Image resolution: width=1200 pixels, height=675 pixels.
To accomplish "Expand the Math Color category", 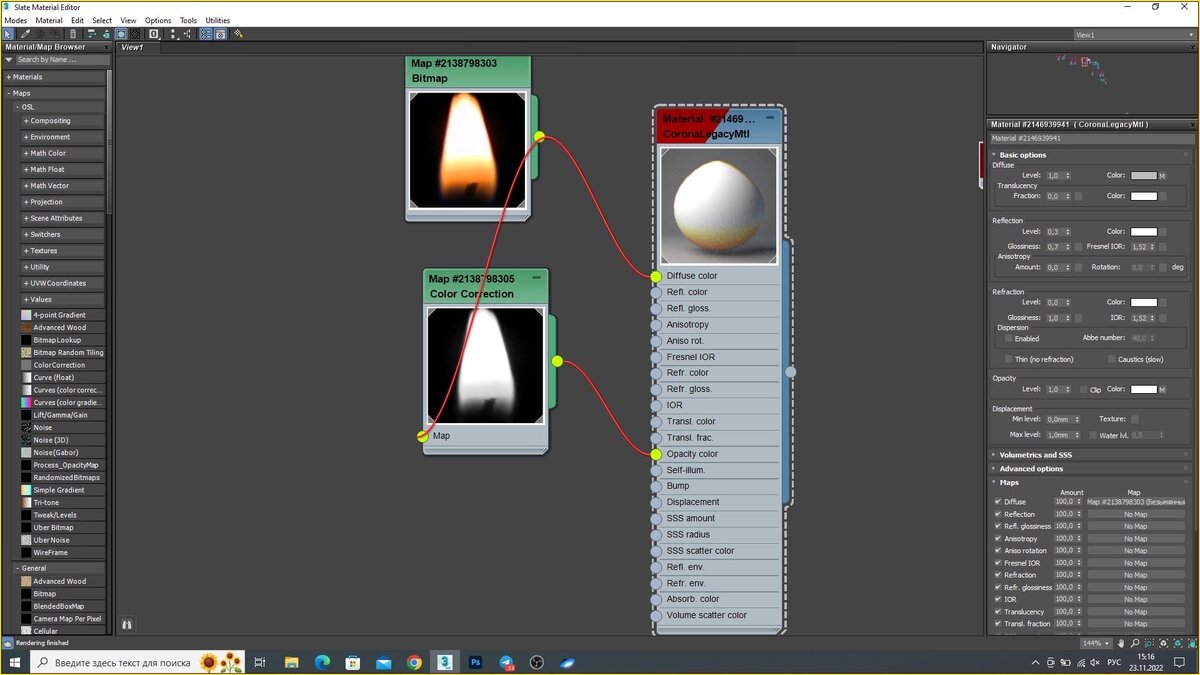I will [63, 153].
